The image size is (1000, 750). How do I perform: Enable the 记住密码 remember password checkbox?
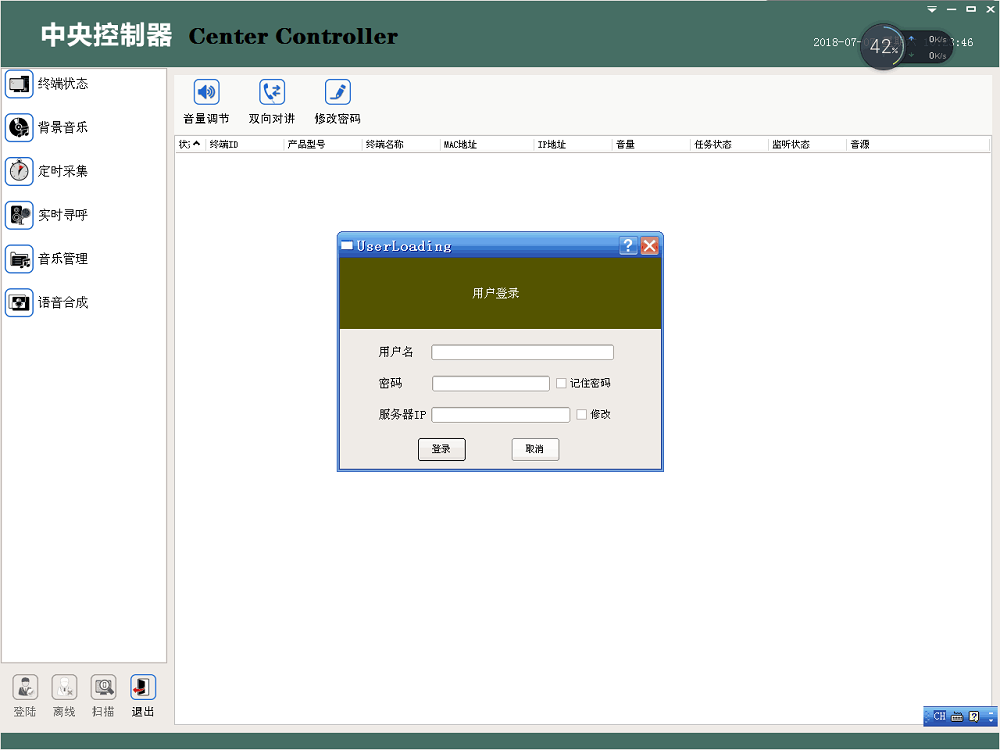coord(561,383)
